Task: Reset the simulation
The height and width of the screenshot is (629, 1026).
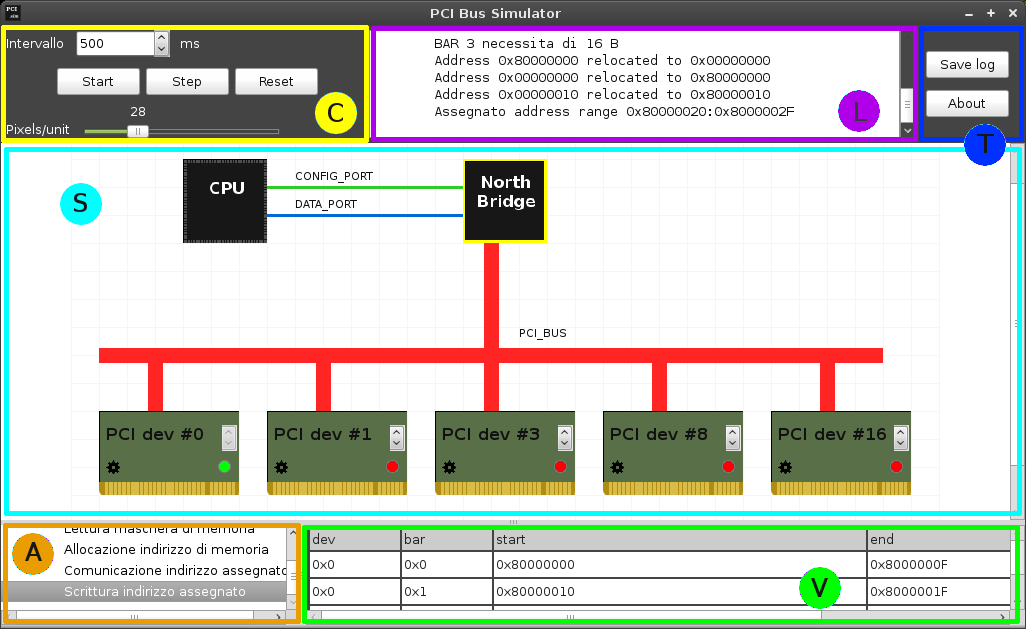Action: tap(276, 82)
